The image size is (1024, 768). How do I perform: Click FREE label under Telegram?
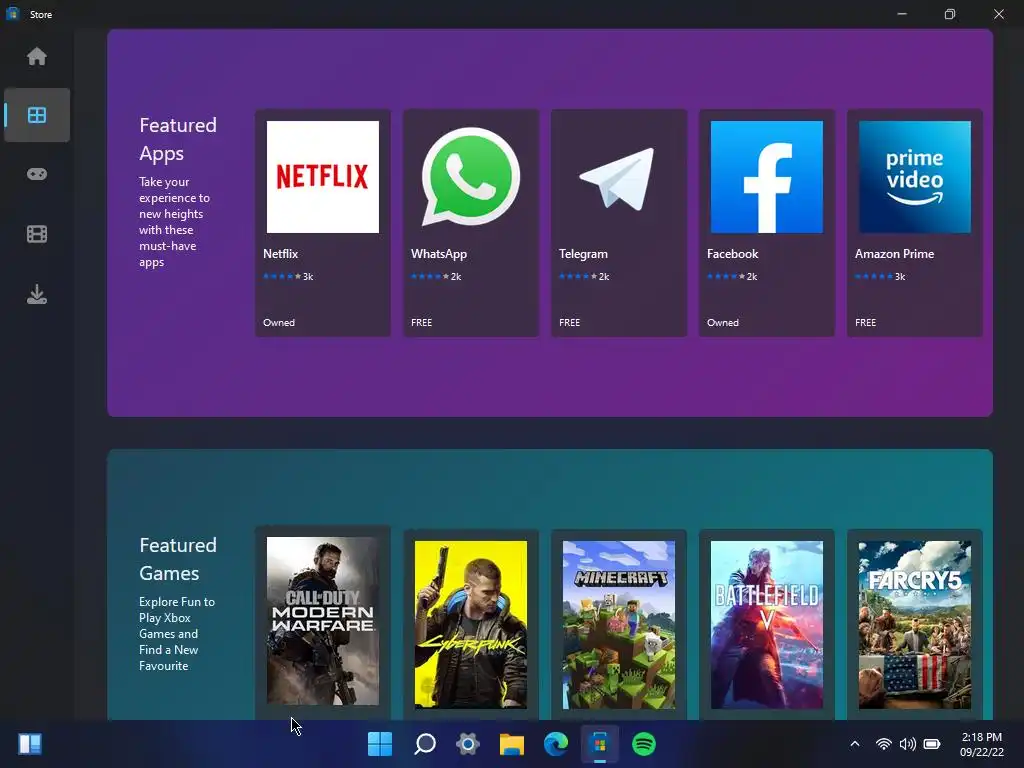(x=569, y=323)
